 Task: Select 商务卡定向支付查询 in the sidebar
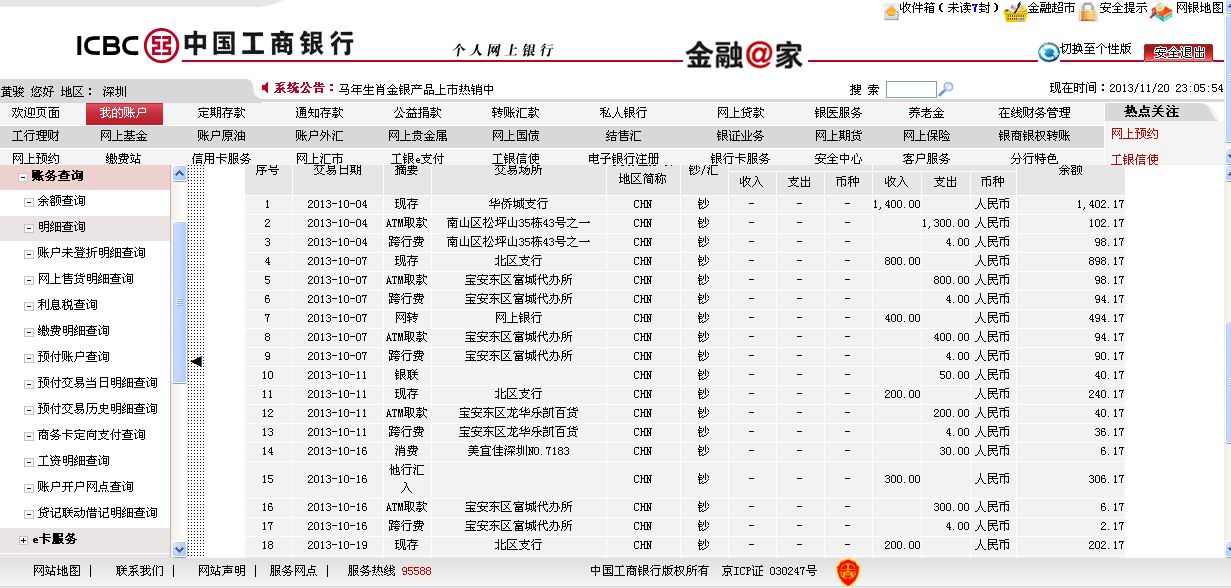tap(91, 435)
